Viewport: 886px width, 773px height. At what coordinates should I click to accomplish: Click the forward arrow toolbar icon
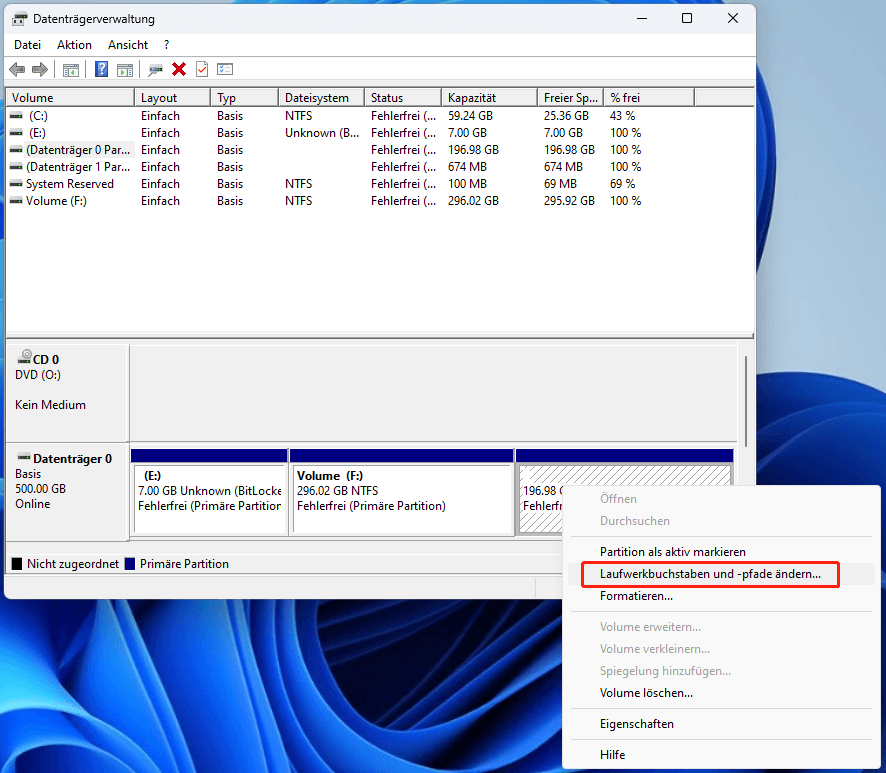(40, 69)
